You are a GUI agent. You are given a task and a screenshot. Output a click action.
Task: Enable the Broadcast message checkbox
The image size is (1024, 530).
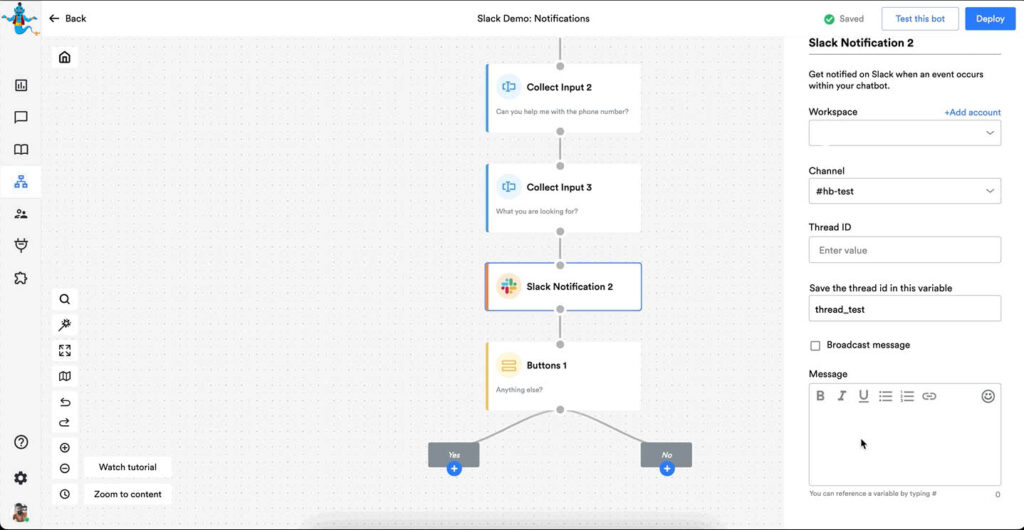[x=815, y=346]
